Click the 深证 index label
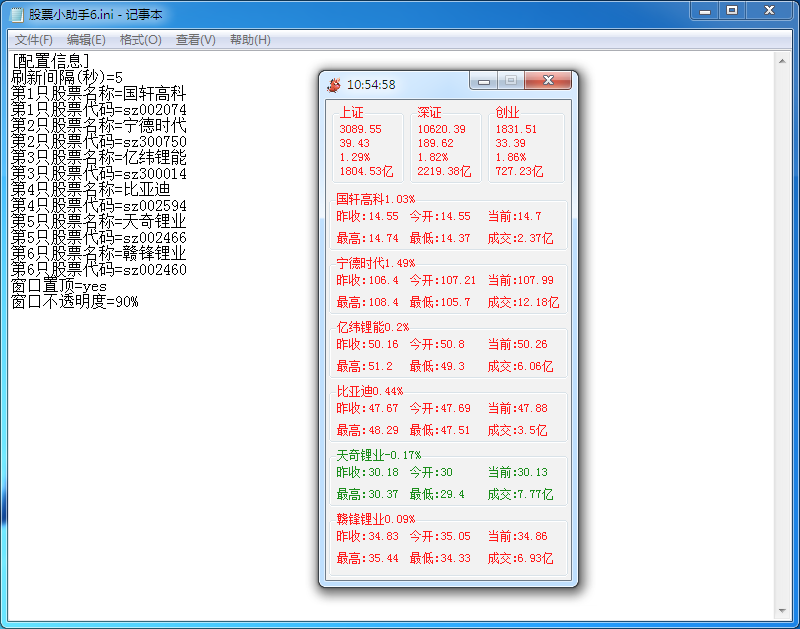The width and height of the screenshot is (800, 629). click(429, 113)
